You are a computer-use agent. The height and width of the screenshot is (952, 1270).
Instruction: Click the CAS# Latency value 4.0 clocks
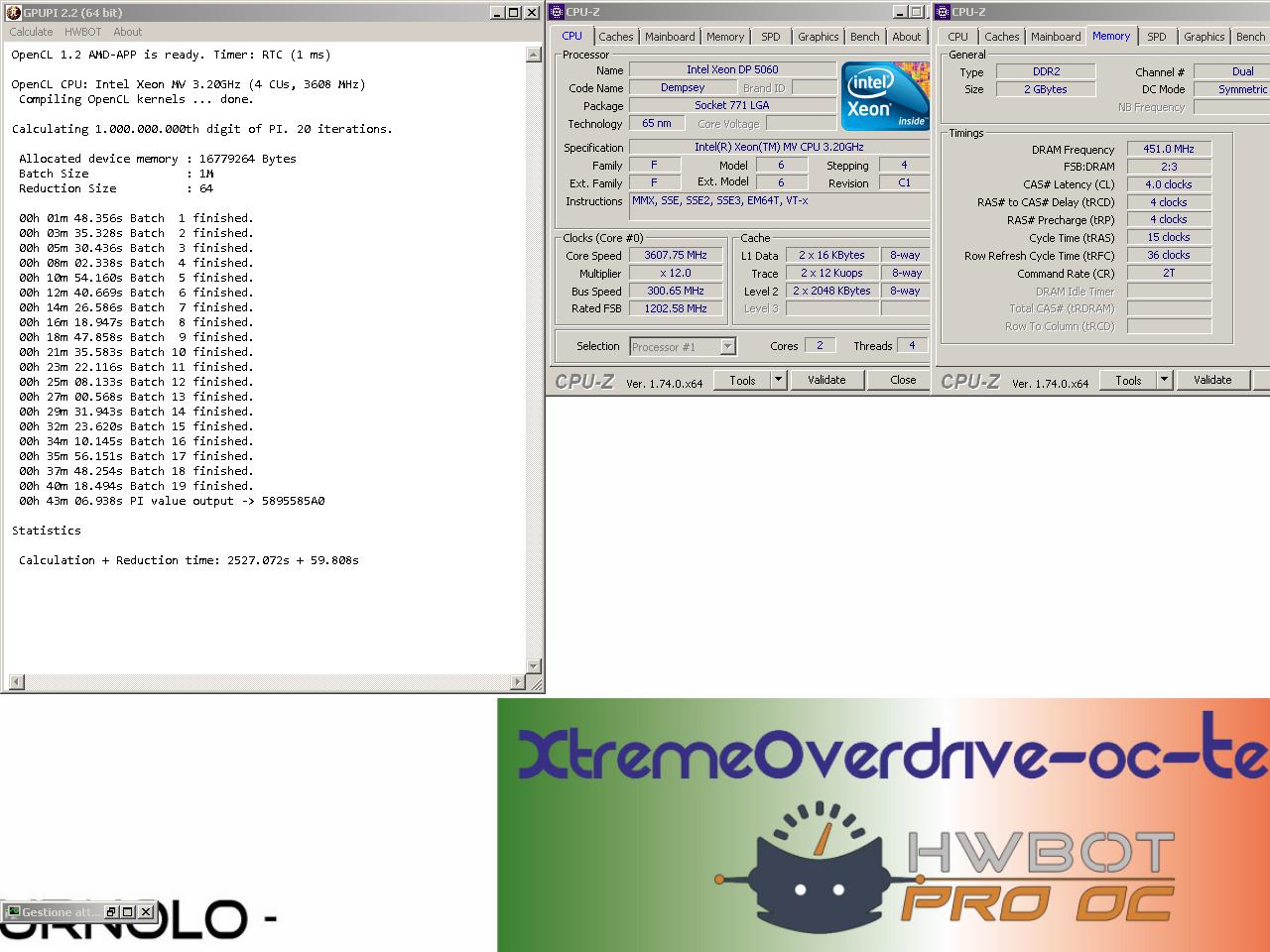click(1169, 184)
